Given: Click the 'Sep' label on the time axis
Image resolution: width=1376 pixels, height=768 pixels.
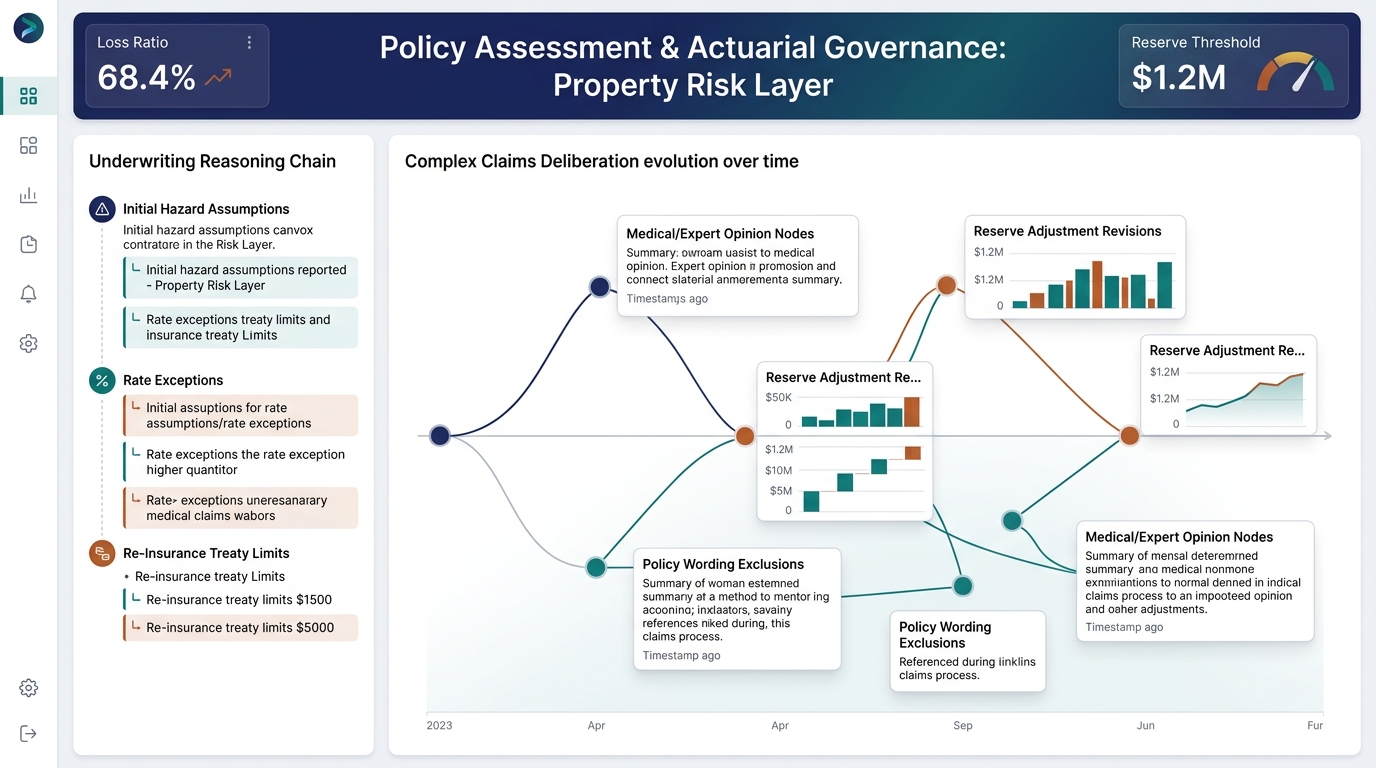Looking at the screenshot, I should click(963, 725).
